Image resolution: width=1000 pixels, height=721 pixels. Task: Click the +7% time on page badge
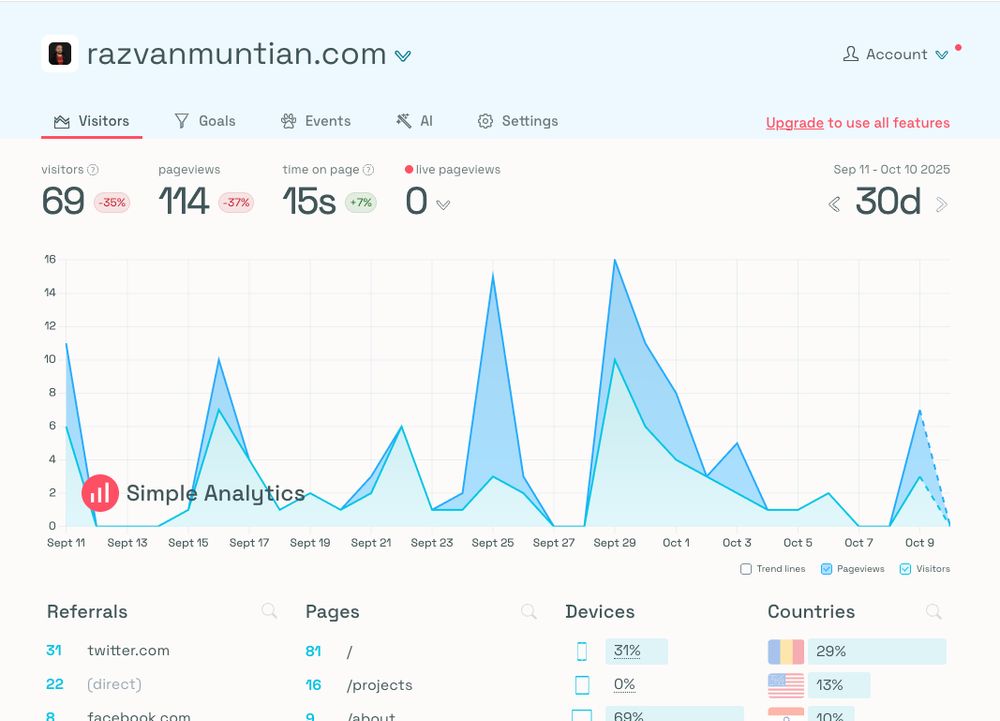click(x=361, y=203)
